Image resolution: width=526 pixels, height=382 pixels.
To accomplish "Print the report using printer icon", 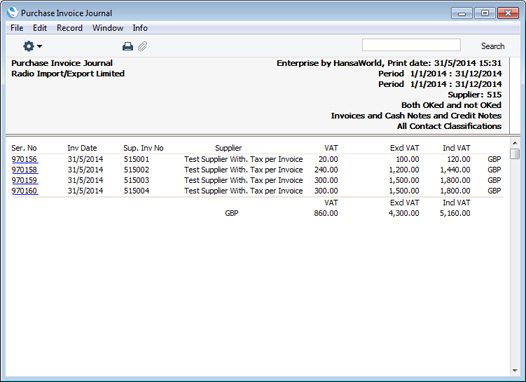I will tap(127, 46).
